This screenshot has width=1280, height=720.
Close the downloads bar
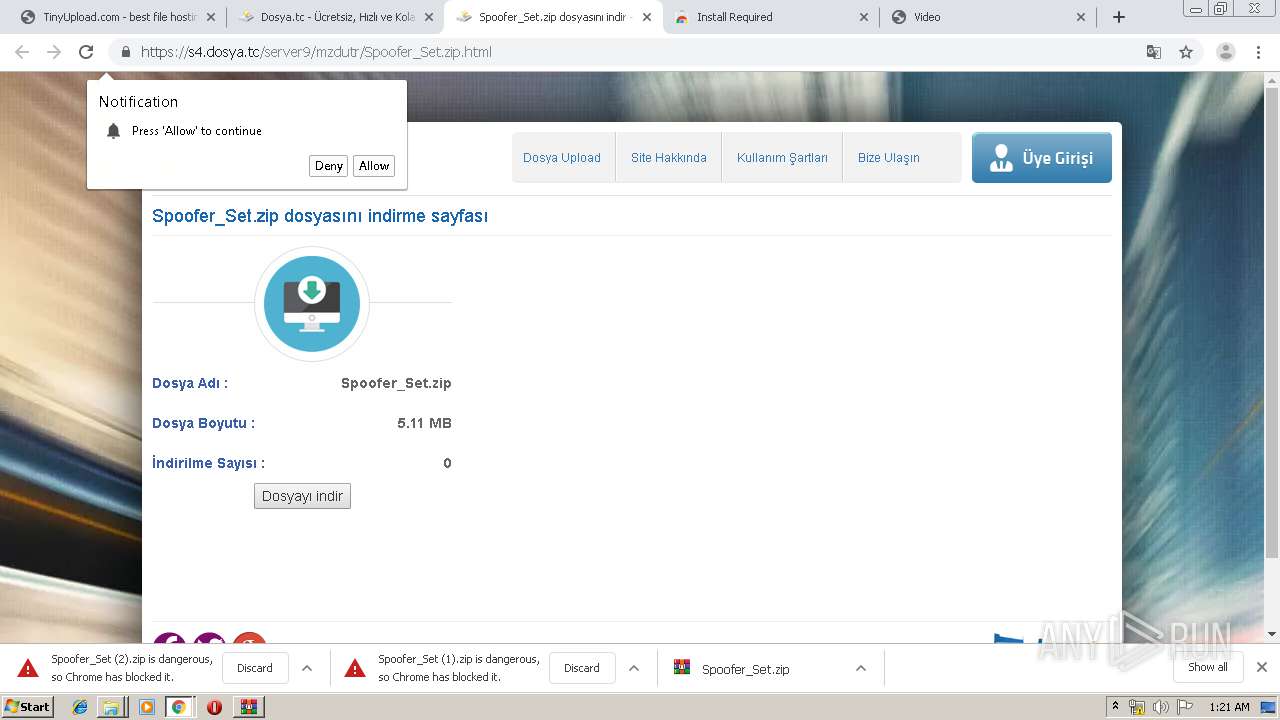click(1262, 667)
